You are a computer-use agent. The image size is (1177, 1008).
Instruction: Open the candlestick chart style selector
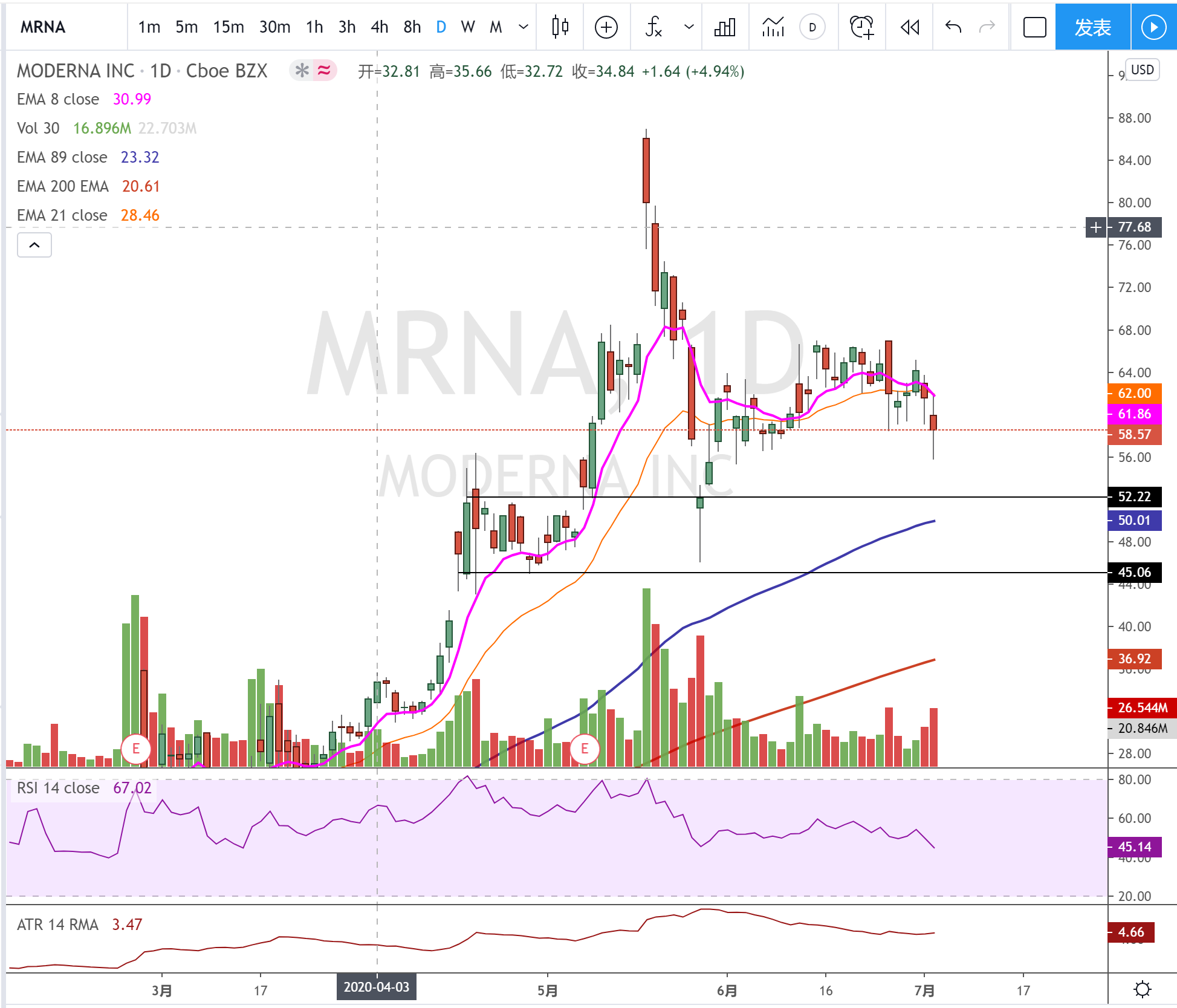(560, 27)
